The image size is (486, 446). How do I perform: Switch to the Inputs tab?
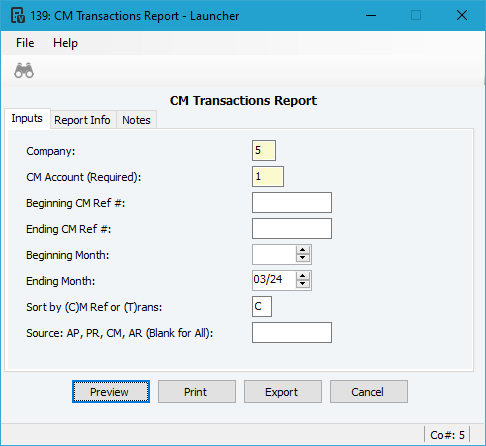click(27, 118)
